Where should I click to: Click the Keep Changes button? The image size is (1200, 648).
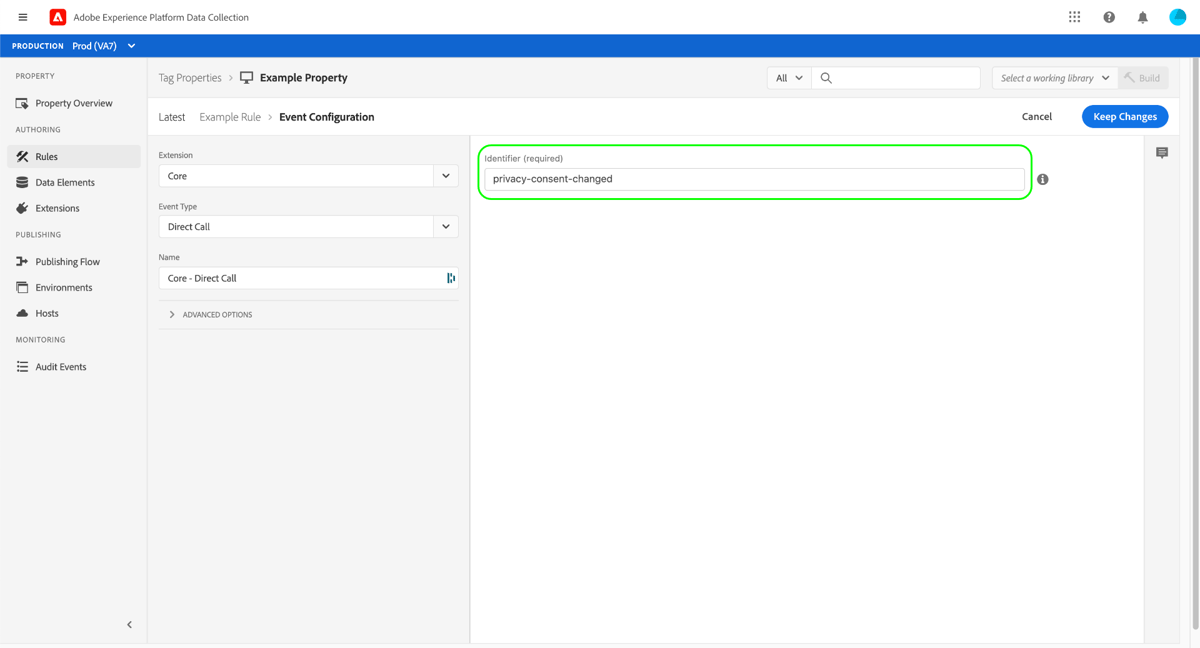point(1124,116)
